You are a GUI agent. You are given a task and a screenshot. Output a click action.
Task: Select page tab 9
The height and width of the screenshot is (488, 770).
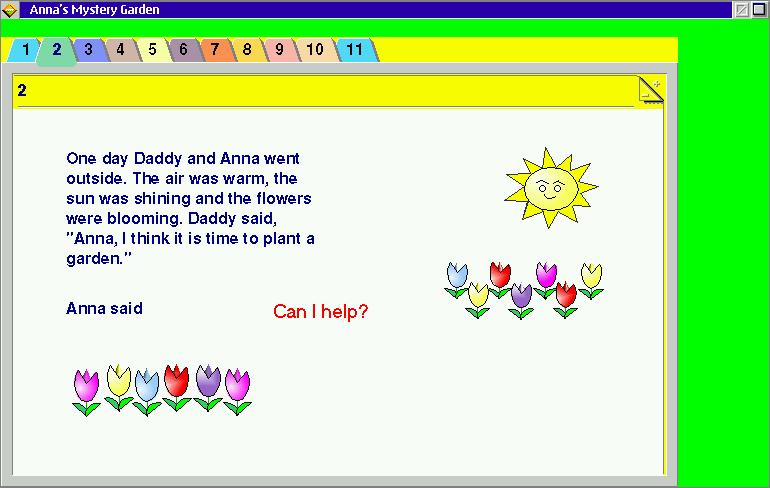click(279, 50)
